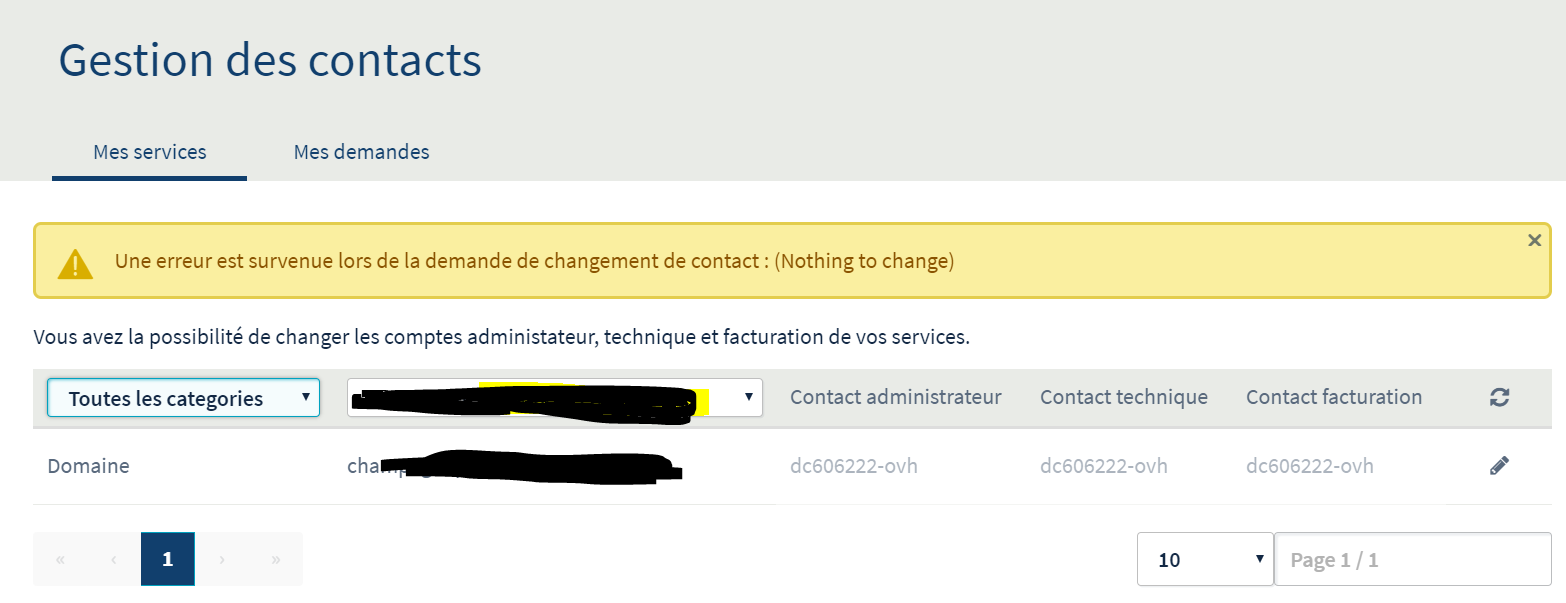Viewport: 1566px width, 603px height.
Task: Click the next page single-right arrow
Action: tap(222, 560)
